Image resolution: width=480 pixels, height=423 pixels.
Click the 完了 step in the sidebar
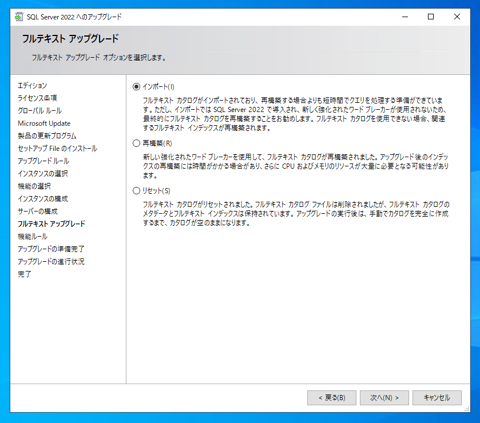pyautogui.click(x=24, y=274)
